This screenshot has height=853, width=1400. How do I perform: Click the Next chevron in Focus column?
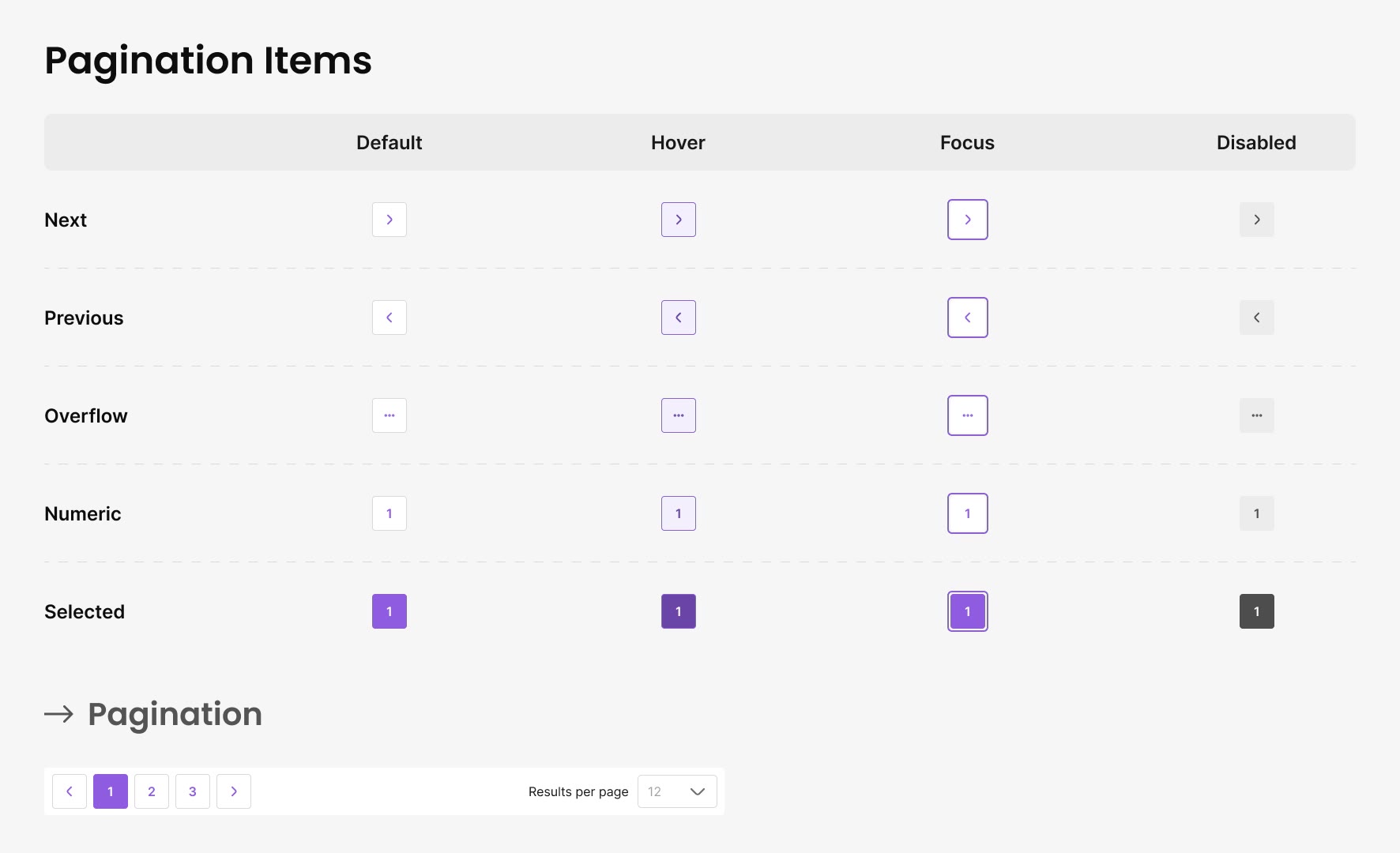click(x=968, y=220)
